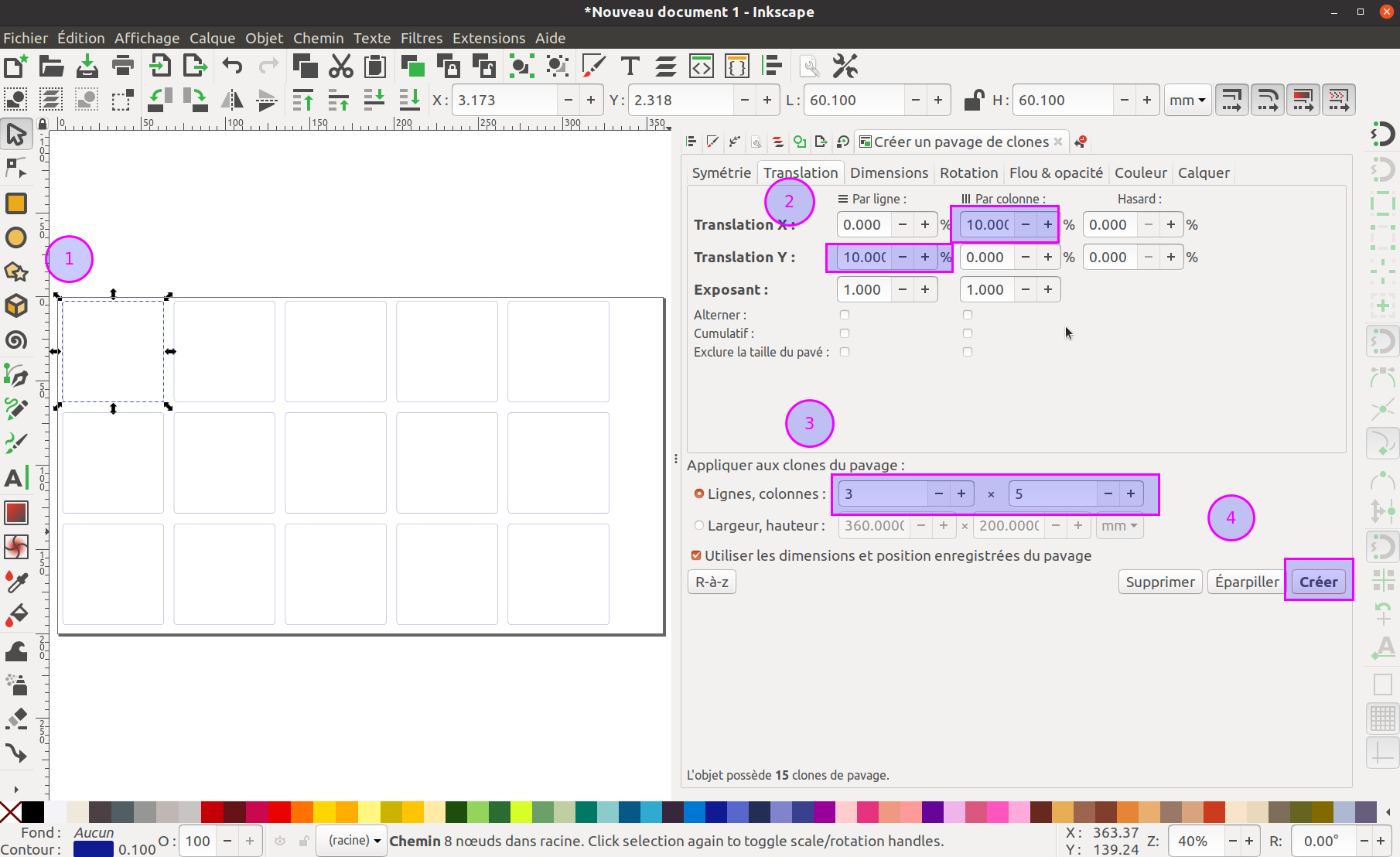This screenshot has height=857, width=1400.
Task: Select the Color picker dropper tool
Action: pyautogui.click(x=16, y=581)
